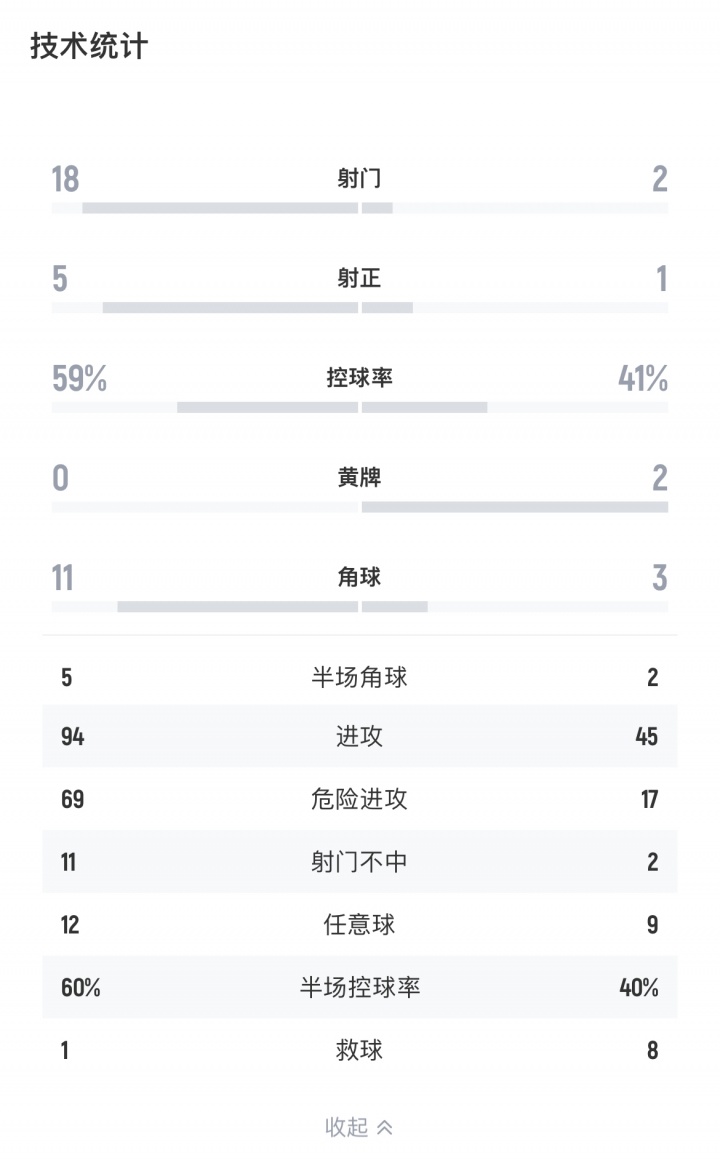Click the 技术统计 section heading
Image resolution: width=720 pixels, height=1163 pixels.
click(x=89, y=46)
